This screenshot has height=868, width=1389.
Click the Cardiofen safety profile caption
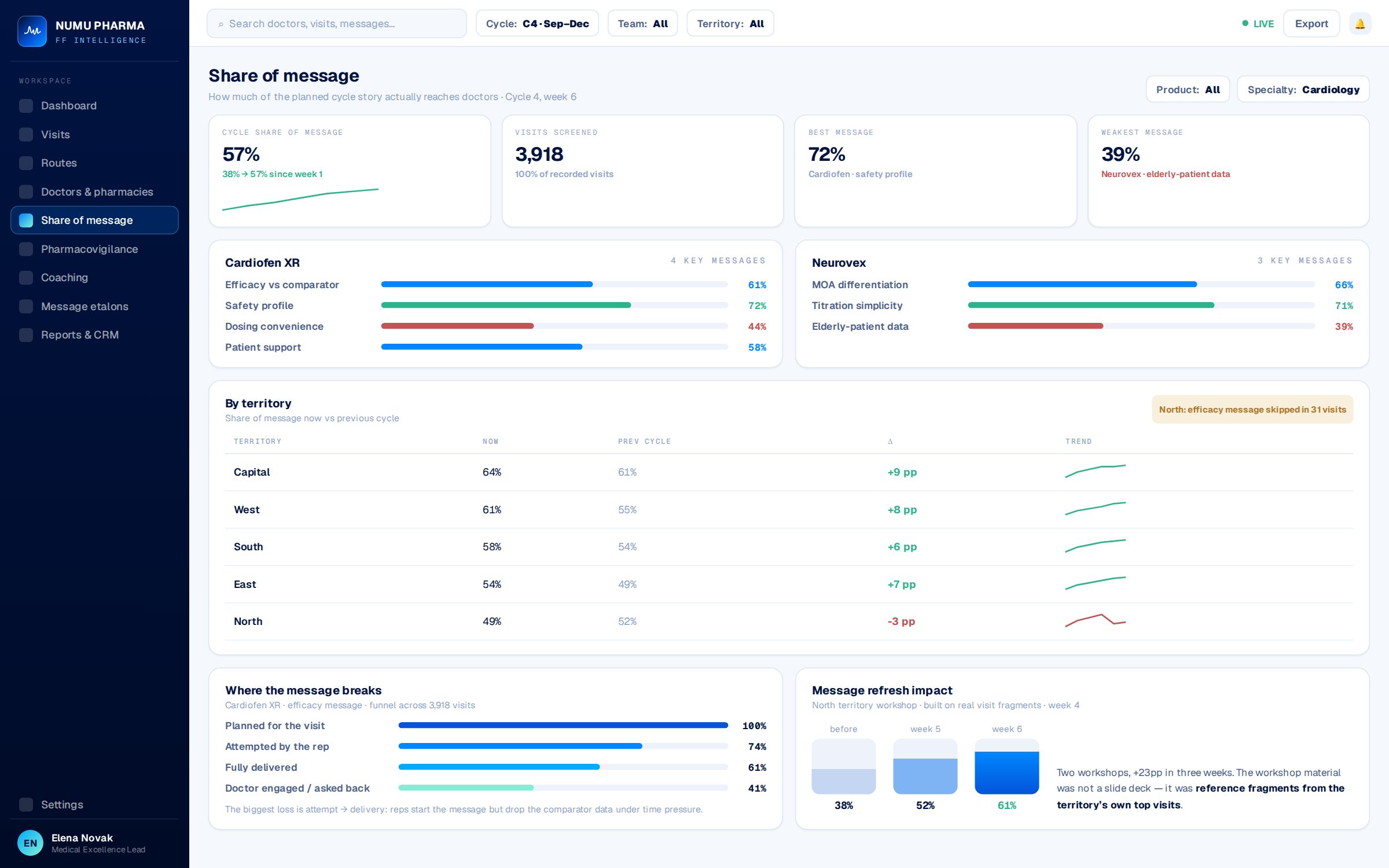point(860,174)
